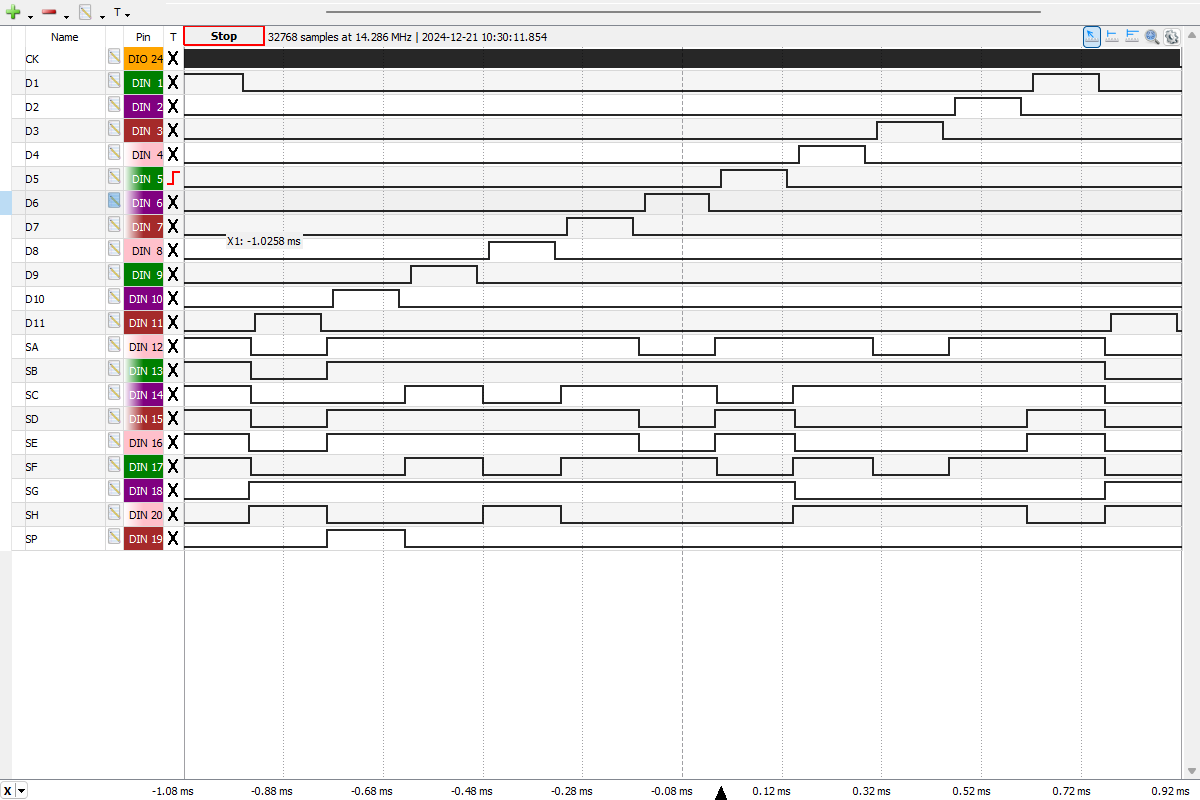
Task: Click the red minus remove-channel icon
Action: coord(49,13)
